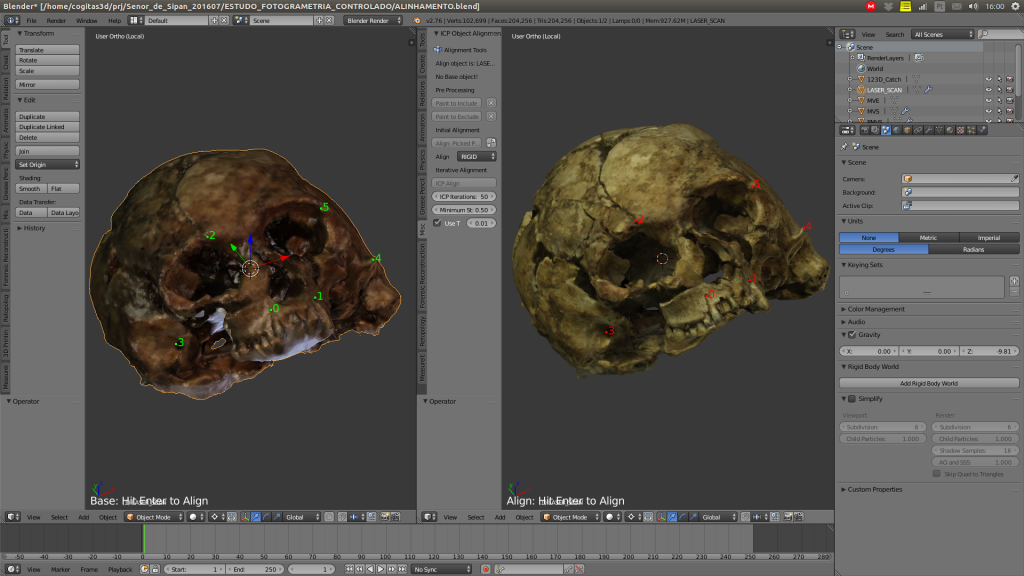Toggle visibility of the MVS object
Image resolution: width=1024 pixels, height=576 pixels.
click(x=988, y=111)
